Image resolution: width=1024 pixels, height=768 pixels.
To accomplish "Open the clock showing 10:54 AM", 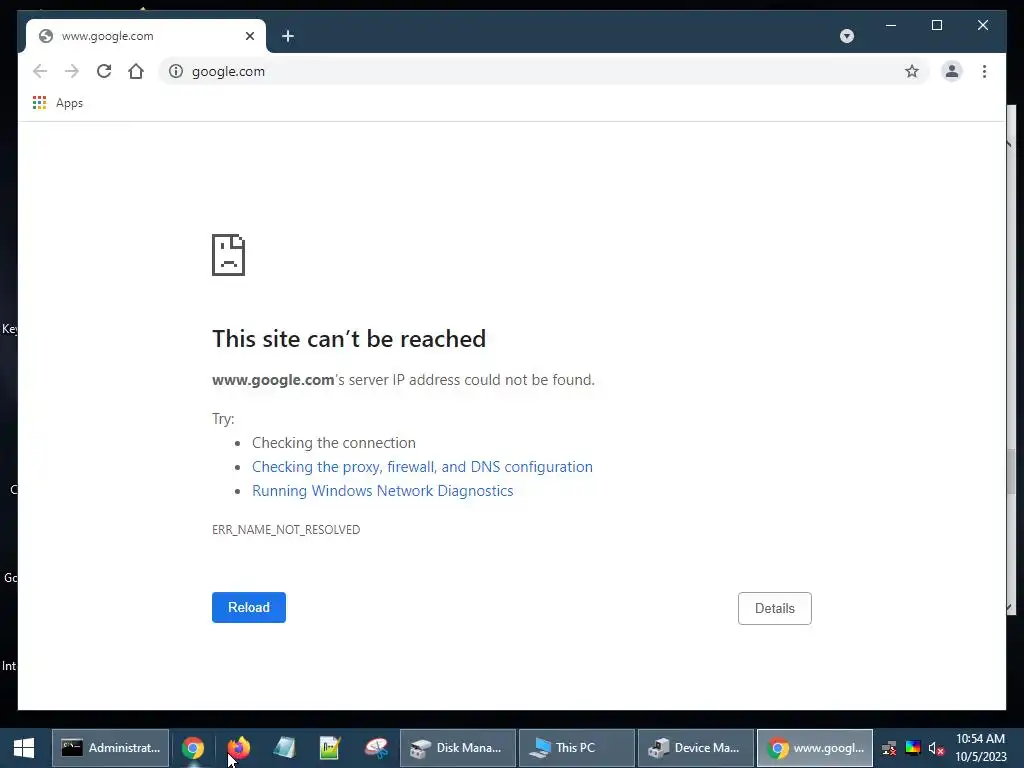I will point(980,748).
